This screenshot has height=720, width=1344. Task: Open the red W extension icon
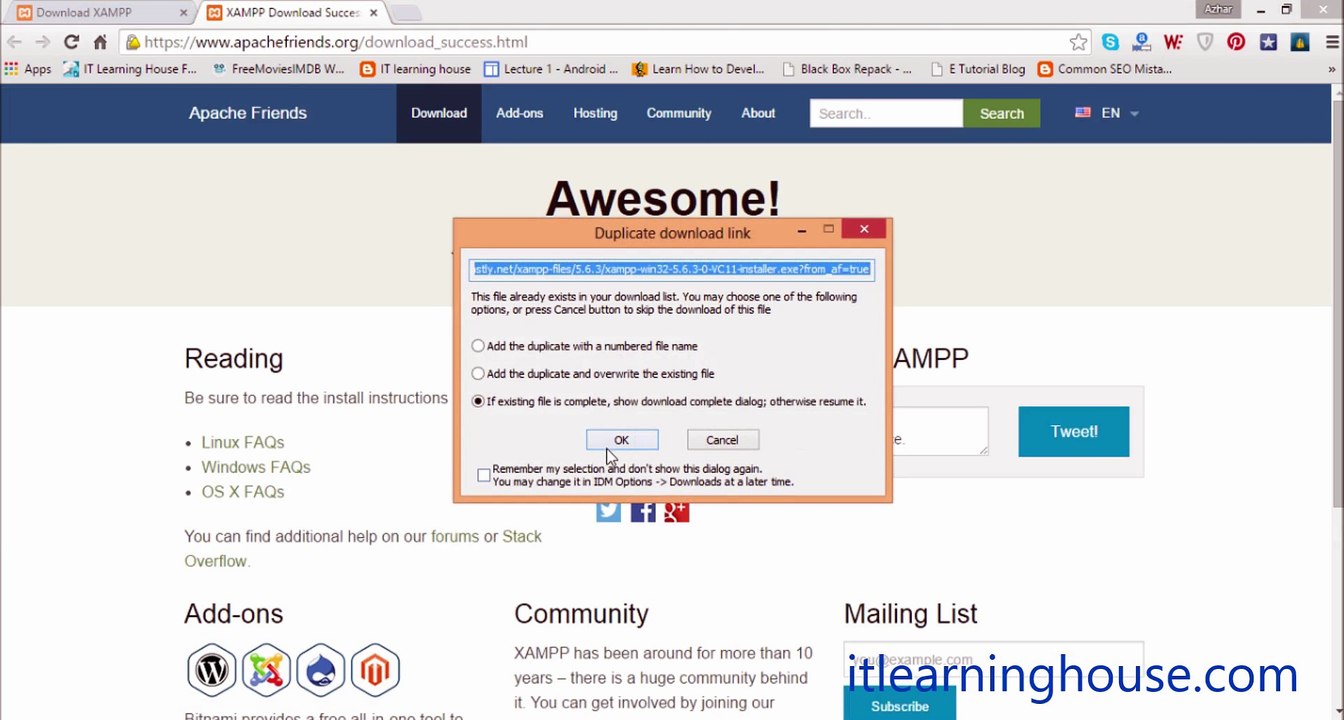pyautogui.click(x=1173, y=42)
